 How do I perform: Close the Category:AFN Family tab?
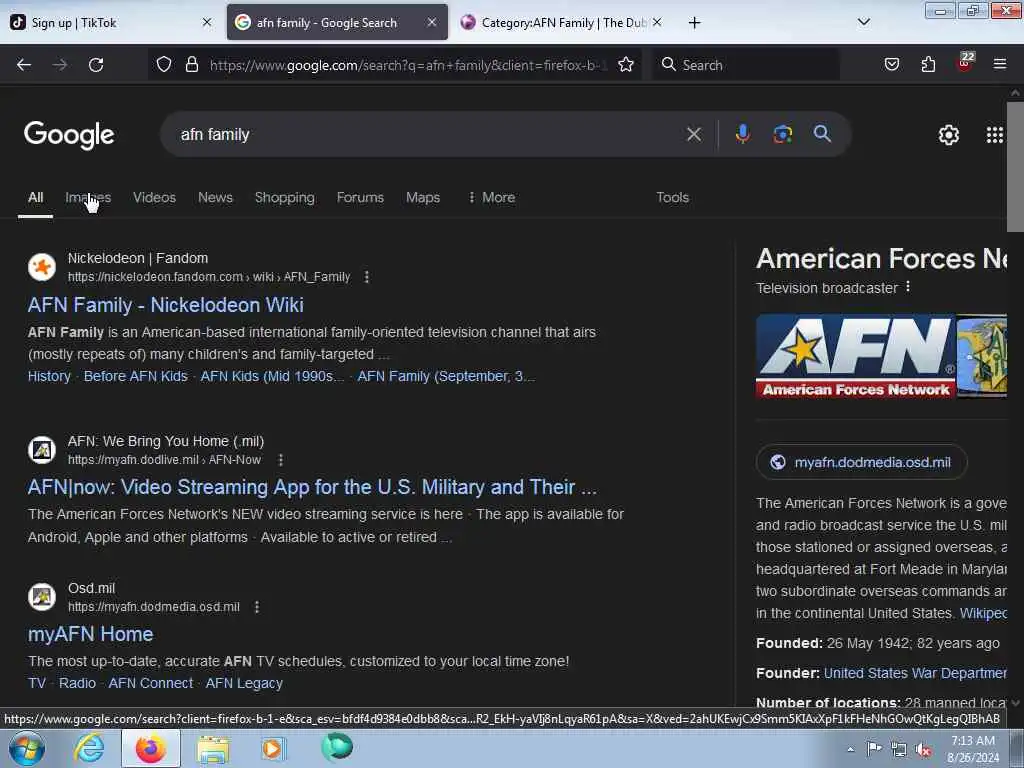pos(657,22)
